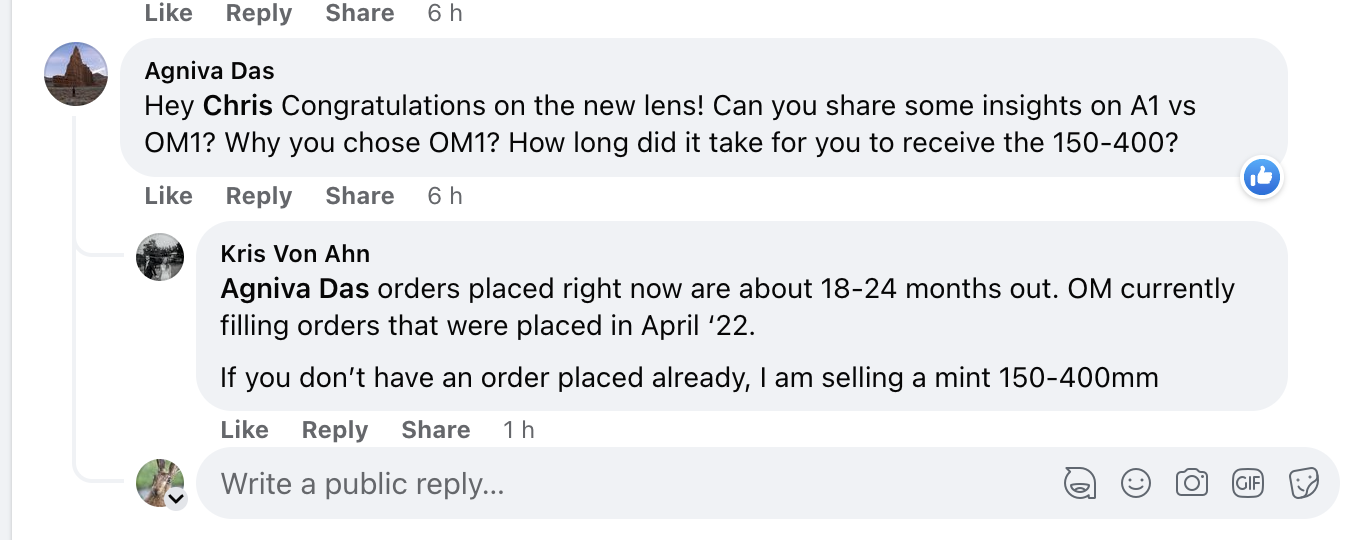1364x540 pixels.
Task: Open the Agniva Das author name link
Action: (209, 71)
